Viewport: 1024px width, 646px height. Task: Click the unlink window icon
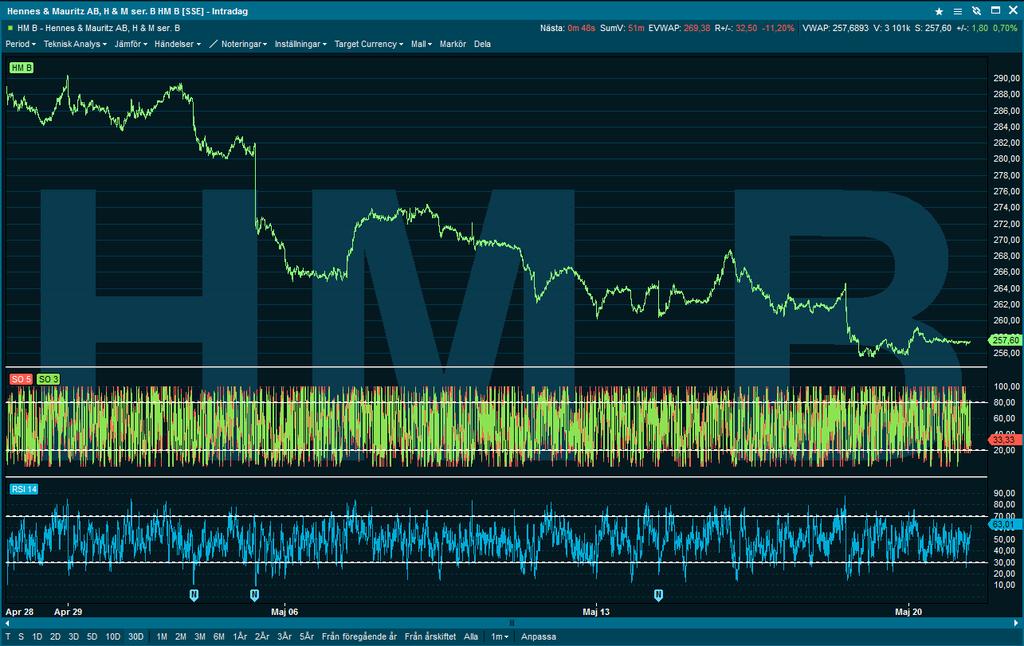click(976, 11)
